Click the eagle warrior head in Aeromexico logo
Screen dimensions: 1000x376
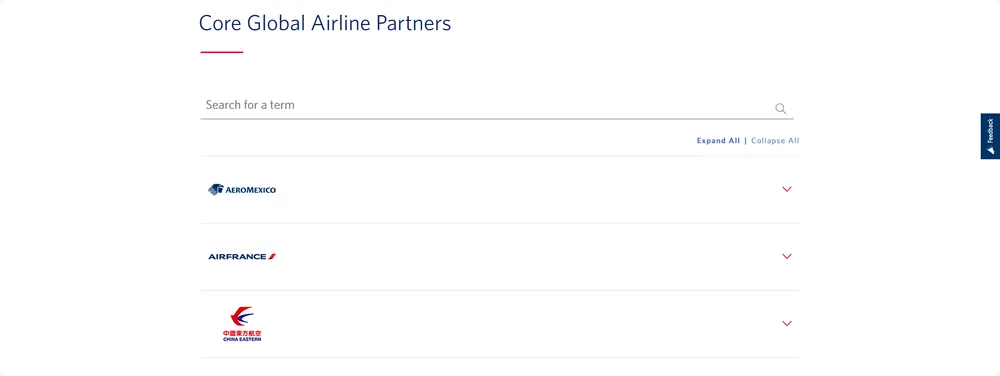[216, 189]
